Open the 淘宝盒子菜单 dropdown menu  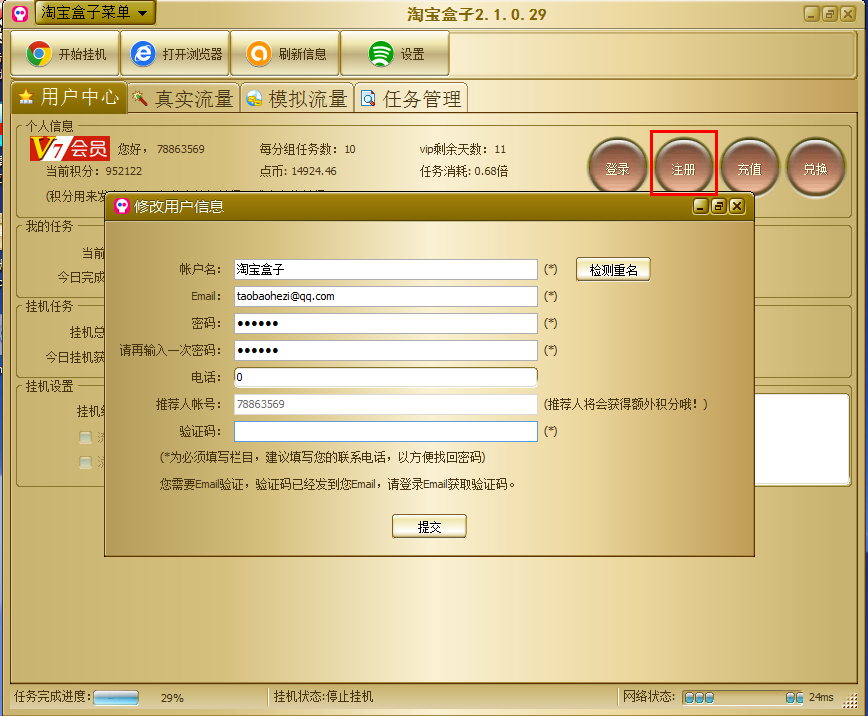pos(95,12)
